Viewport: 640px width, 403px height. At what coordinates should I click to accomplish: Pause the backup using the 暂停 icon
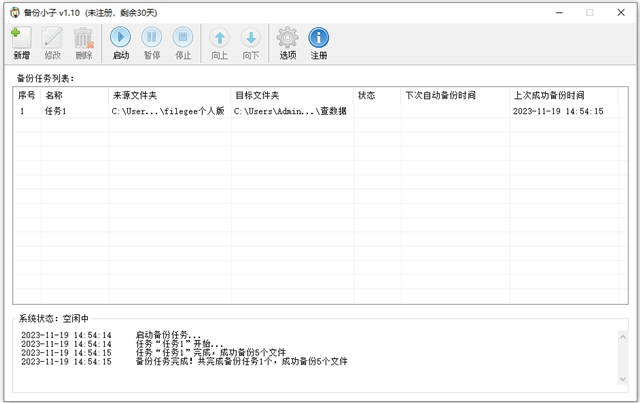click(x=152, y=40)
